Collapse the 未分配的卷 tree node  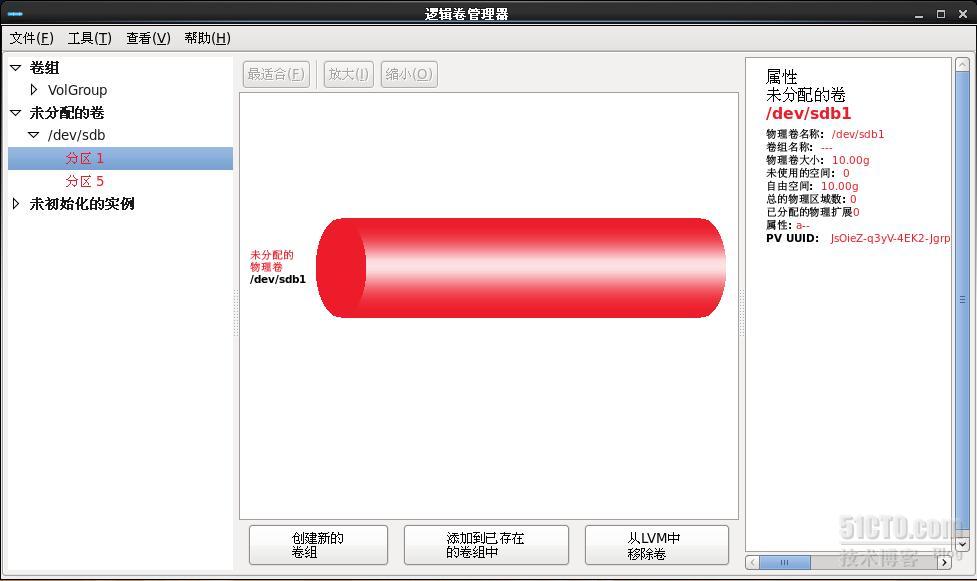tap(16, 113)
